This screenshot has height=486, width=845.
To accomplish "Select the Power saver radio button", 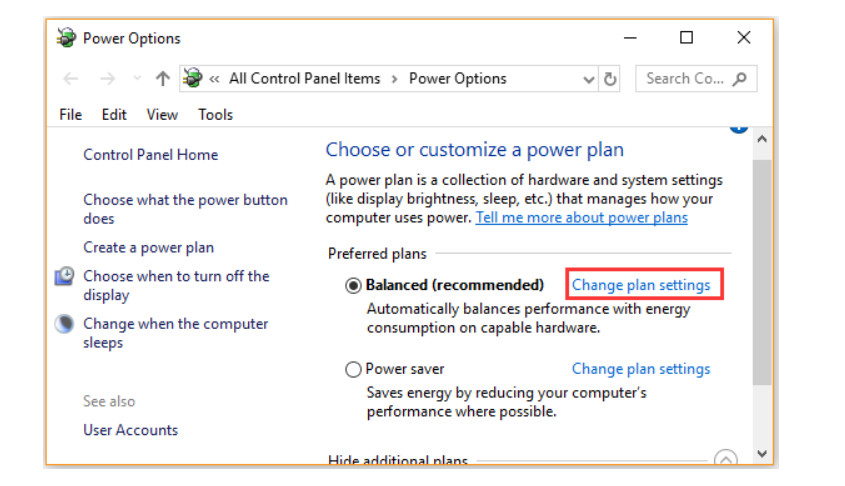I will (353, 369).
